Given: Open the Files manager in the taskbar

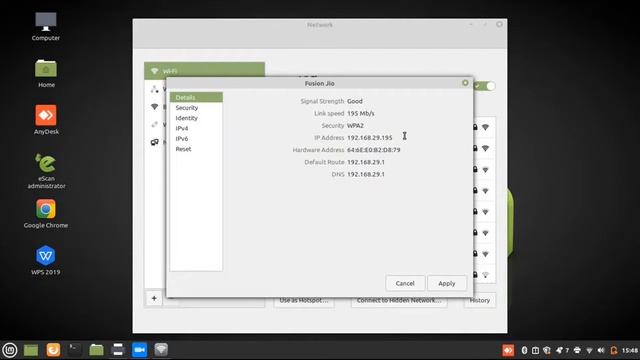Looking at the screenshot, I should 96,350.
